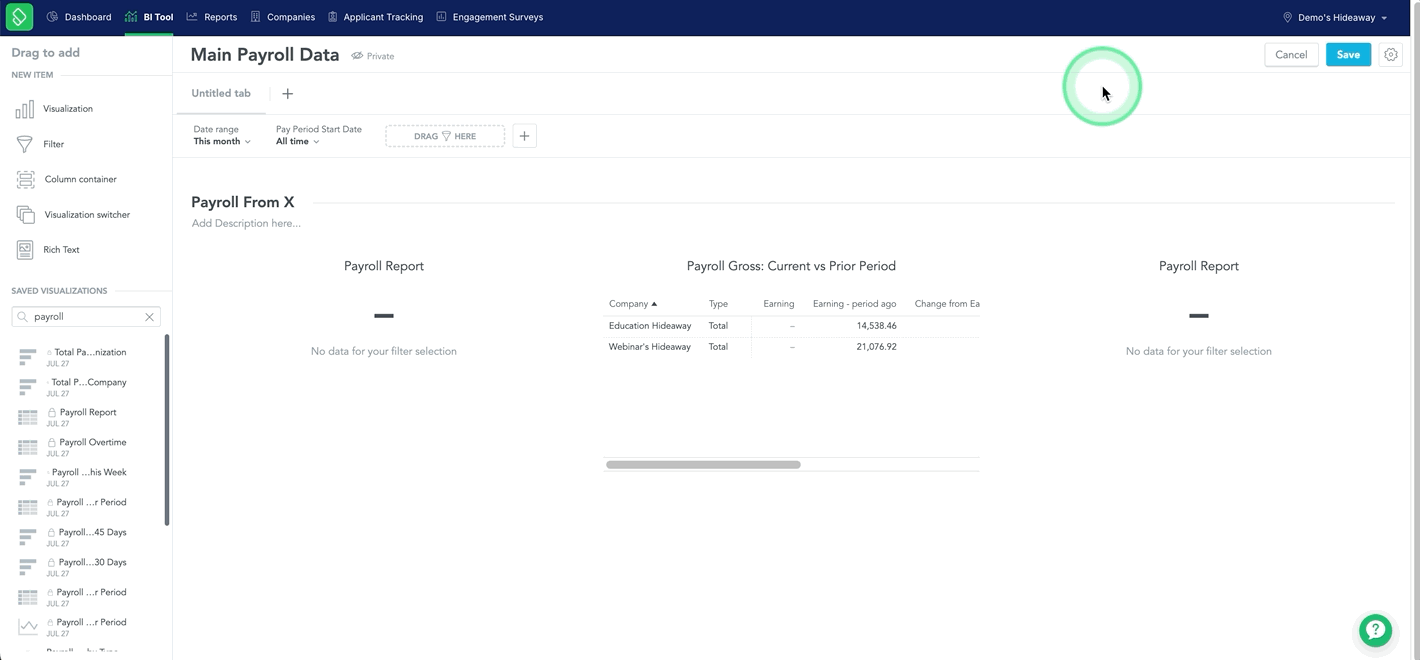Viewport: 1420px width, 660px height.
Task: Click the 14,538.46 value cell
Action: coord(876,326)
